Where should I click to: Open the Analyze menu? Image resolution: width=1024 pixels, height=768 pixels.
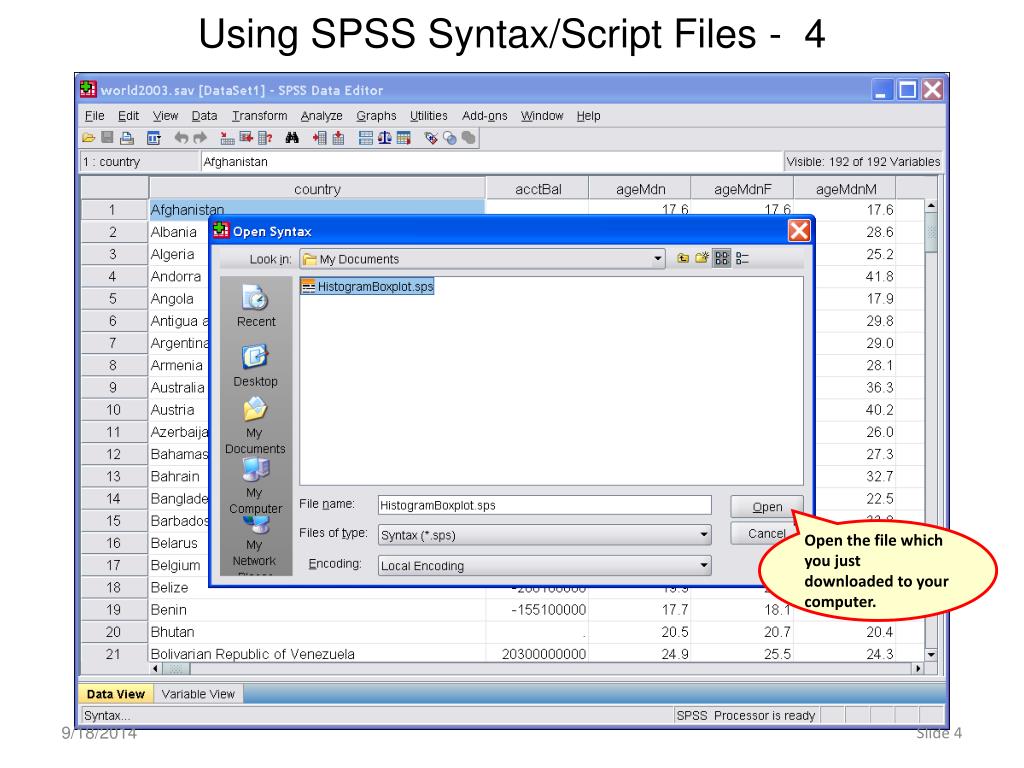point(321,116)
